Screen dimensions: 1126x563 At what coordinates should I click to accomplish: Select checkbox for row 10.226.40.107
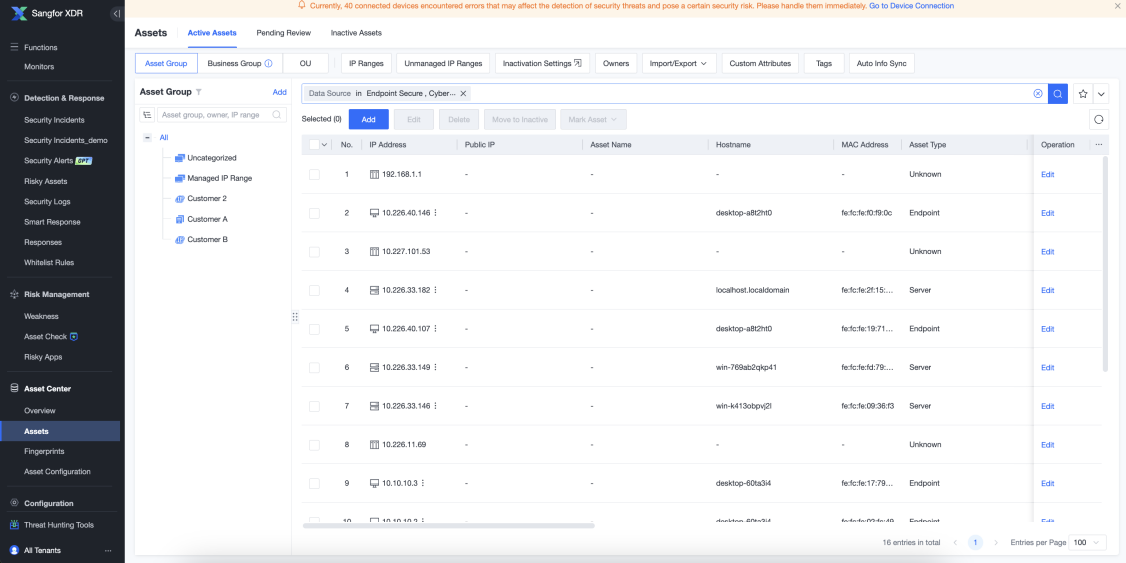tap(315, 329)
